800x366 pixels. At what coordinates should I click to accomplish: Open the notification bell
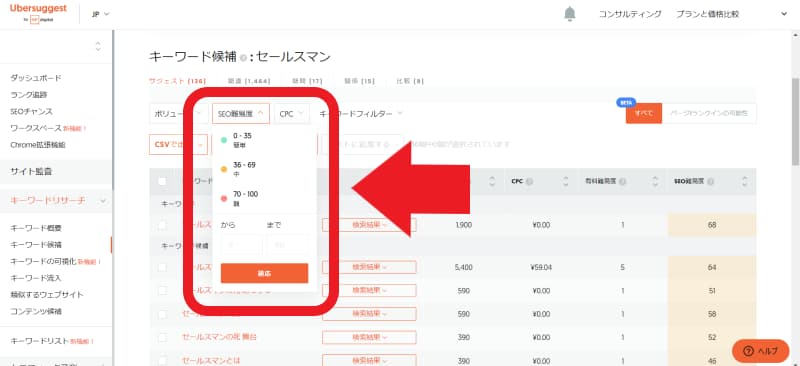click(569, 14)
